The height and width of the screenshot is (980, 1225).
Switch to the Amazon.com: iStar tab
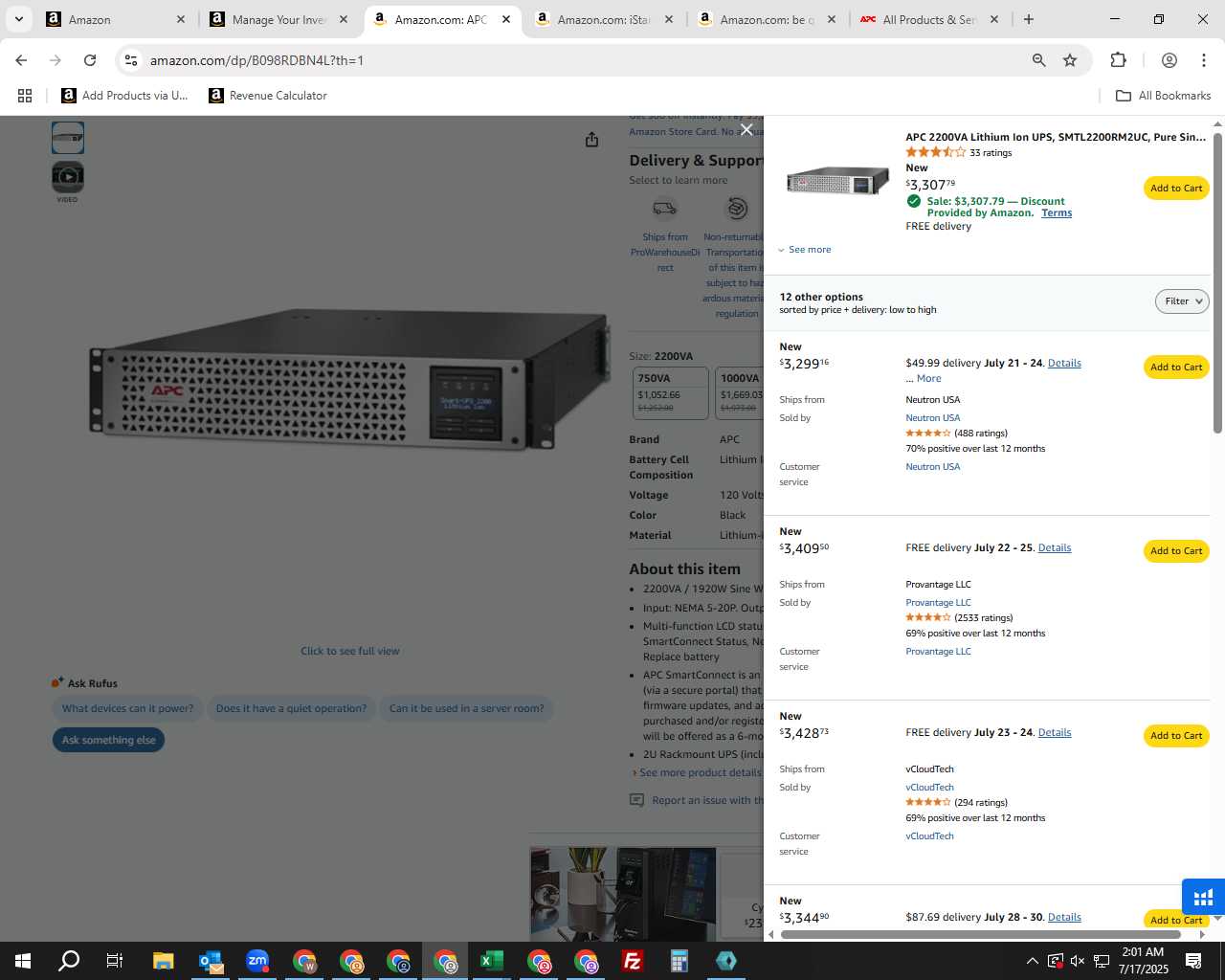point(604,19)
